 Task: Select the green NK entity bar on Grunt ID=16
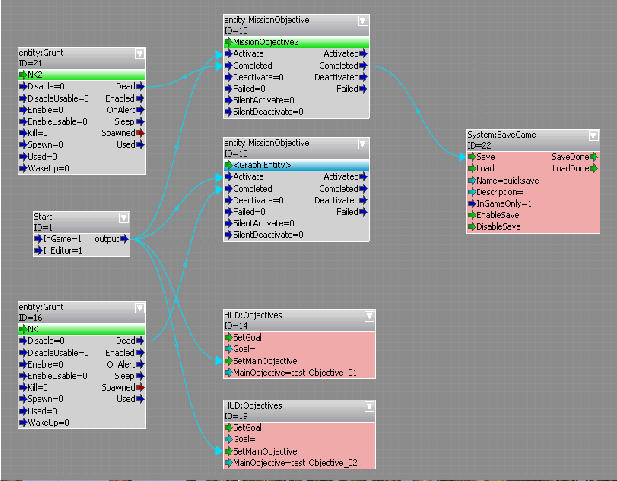click(82, 329)
